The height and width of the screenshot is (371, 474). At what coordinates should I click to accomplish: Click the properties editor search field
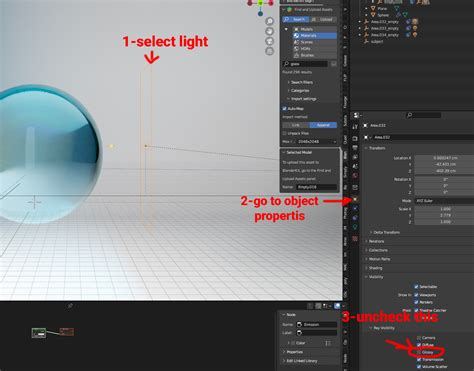pyautogui.click(x=423, y=115)
